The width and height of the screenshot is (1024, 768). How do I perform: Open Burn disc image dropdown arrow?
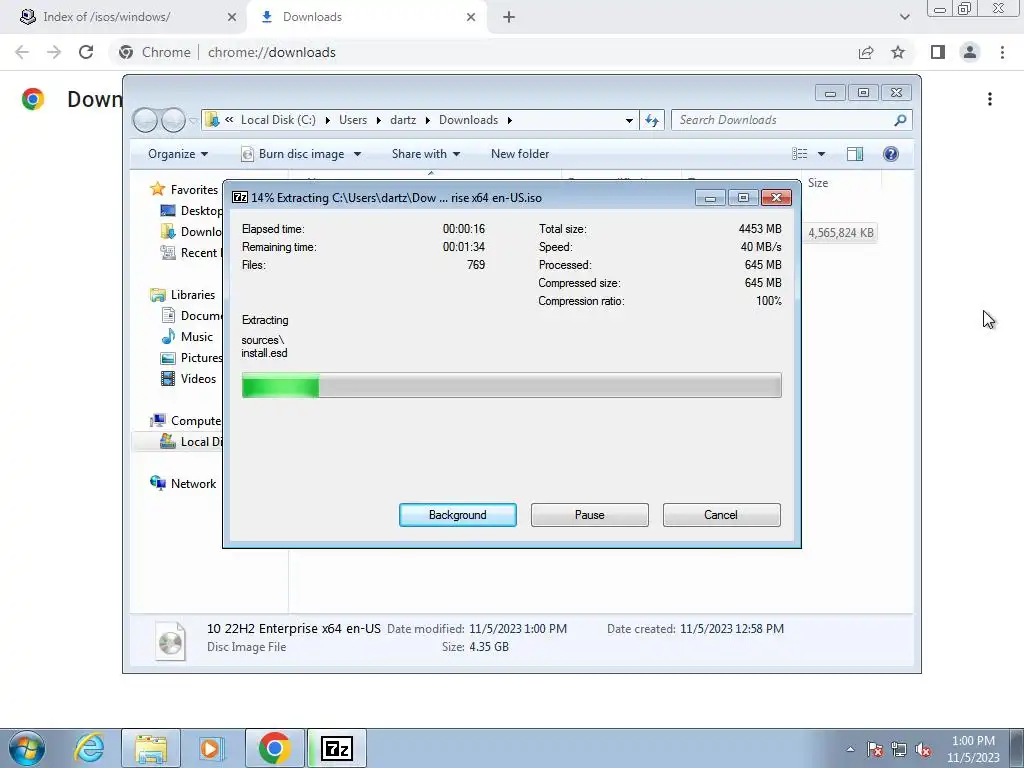pyautogui.click(x=357, y=154)
